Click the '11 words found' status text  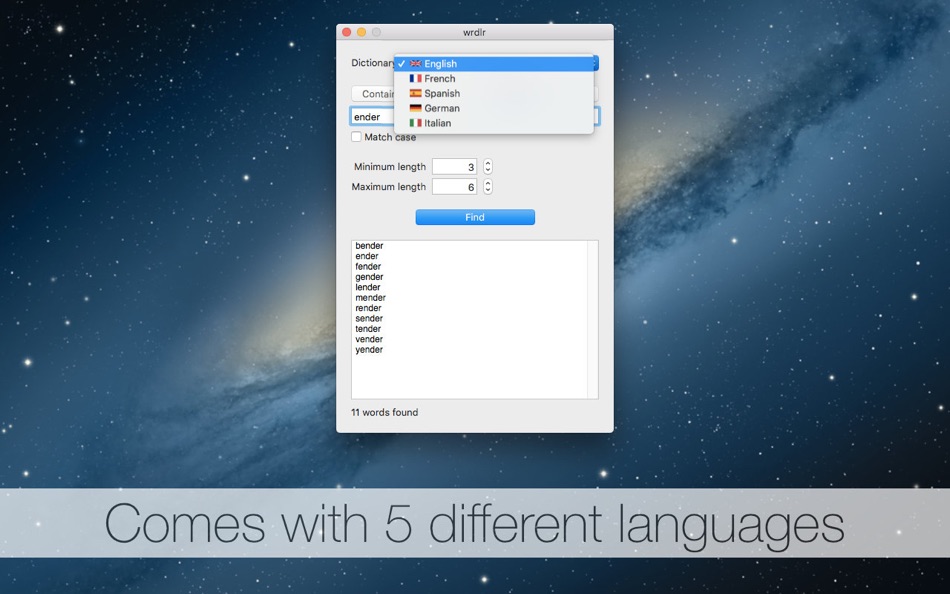385,412
